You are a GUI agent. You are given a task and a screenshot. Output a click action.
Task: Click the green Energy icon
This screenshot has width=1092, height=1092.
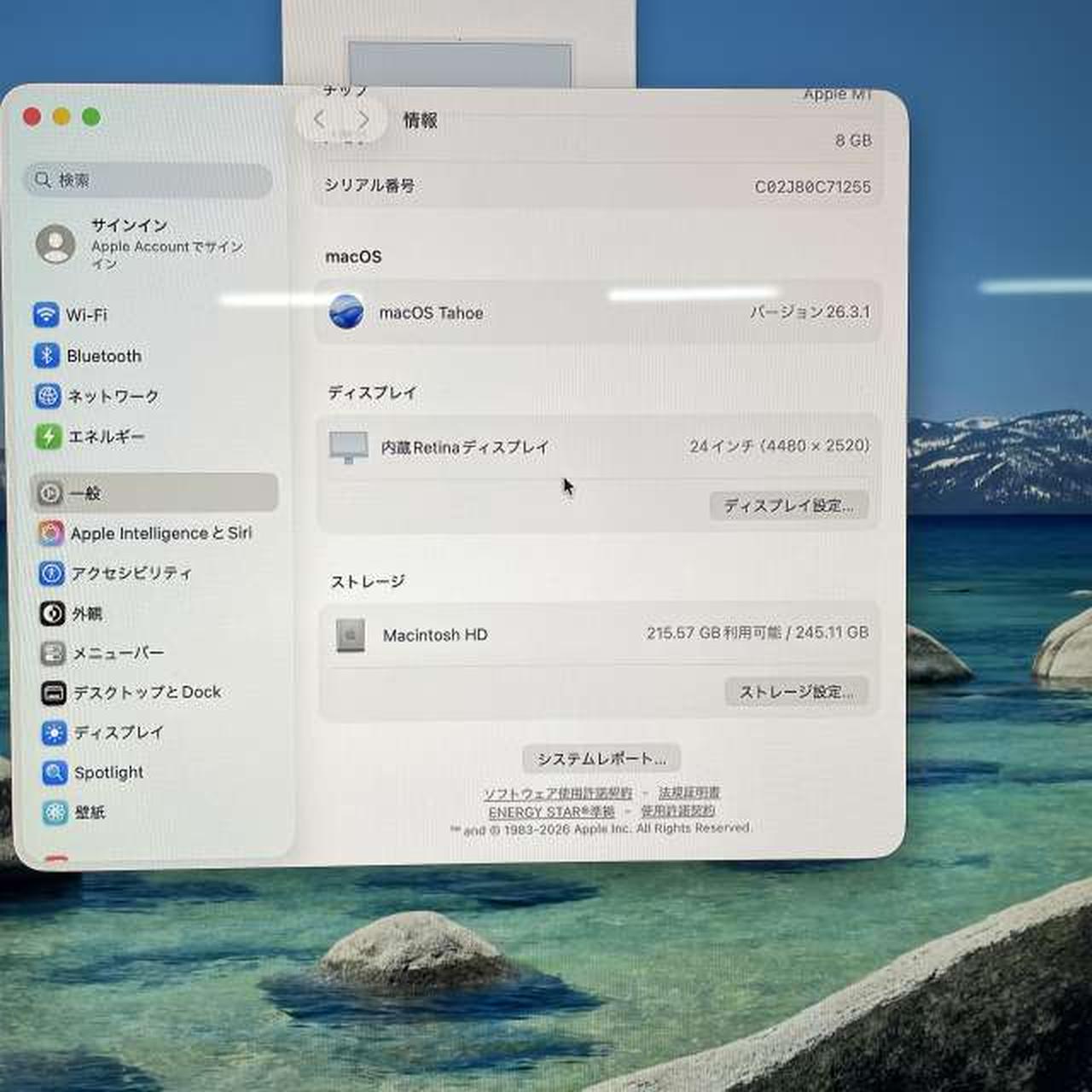(x=48, y=437)
